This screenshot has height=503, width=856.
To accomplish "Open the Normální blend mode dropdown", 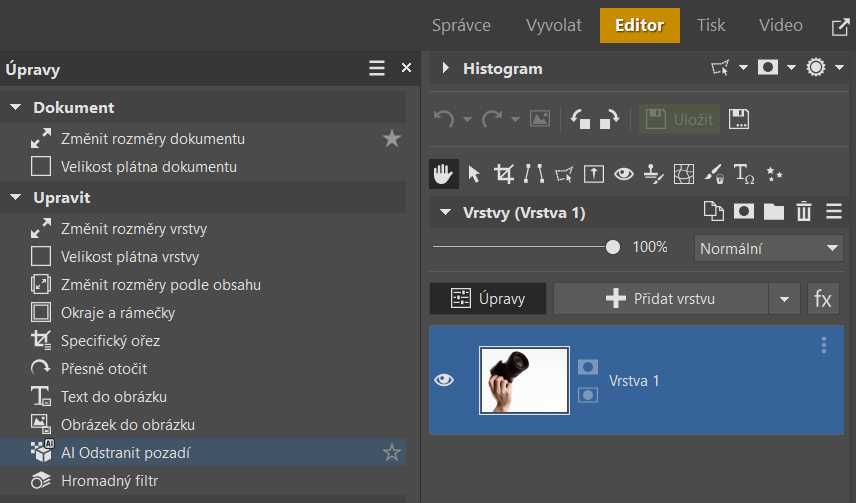I will [x=769, y=248].
